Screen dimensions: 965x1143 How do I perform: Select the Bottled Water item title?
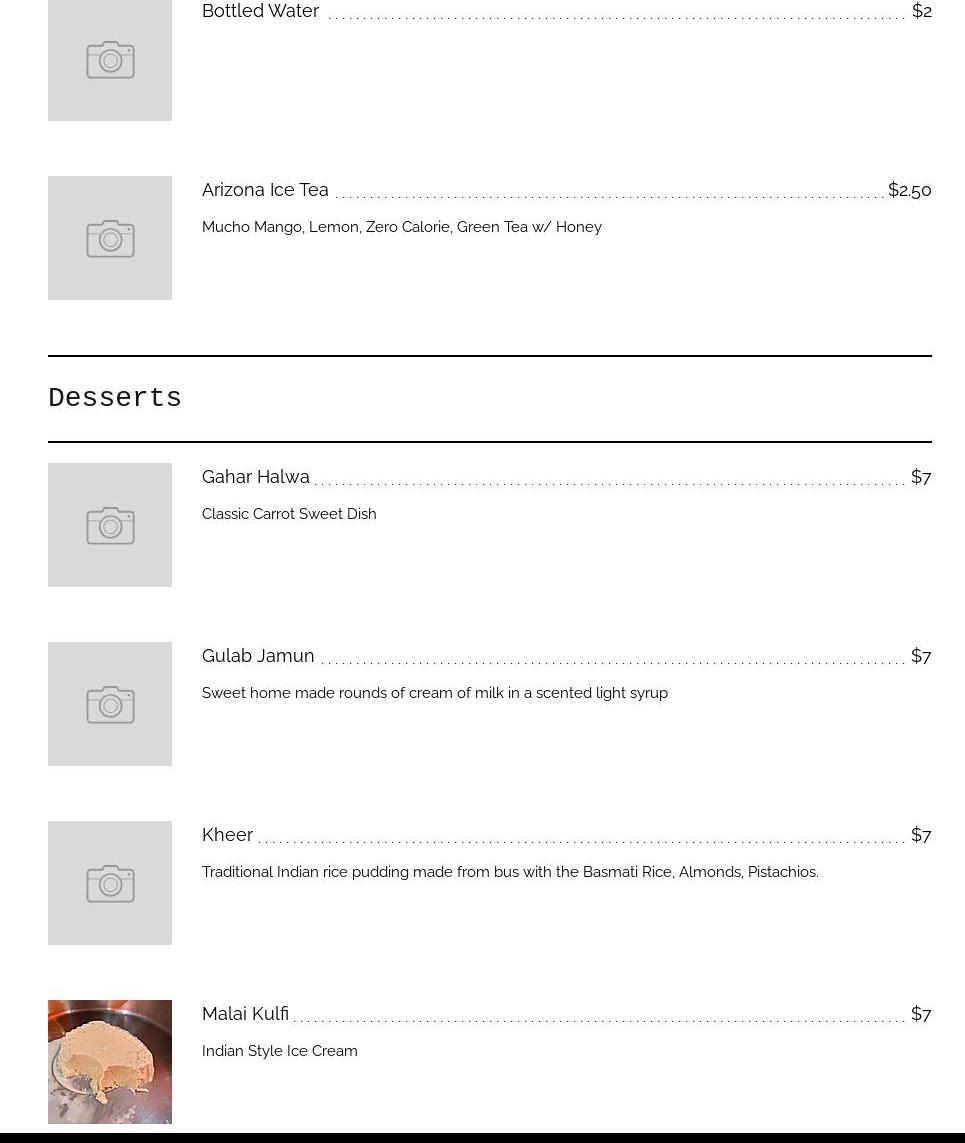point(260,11)
